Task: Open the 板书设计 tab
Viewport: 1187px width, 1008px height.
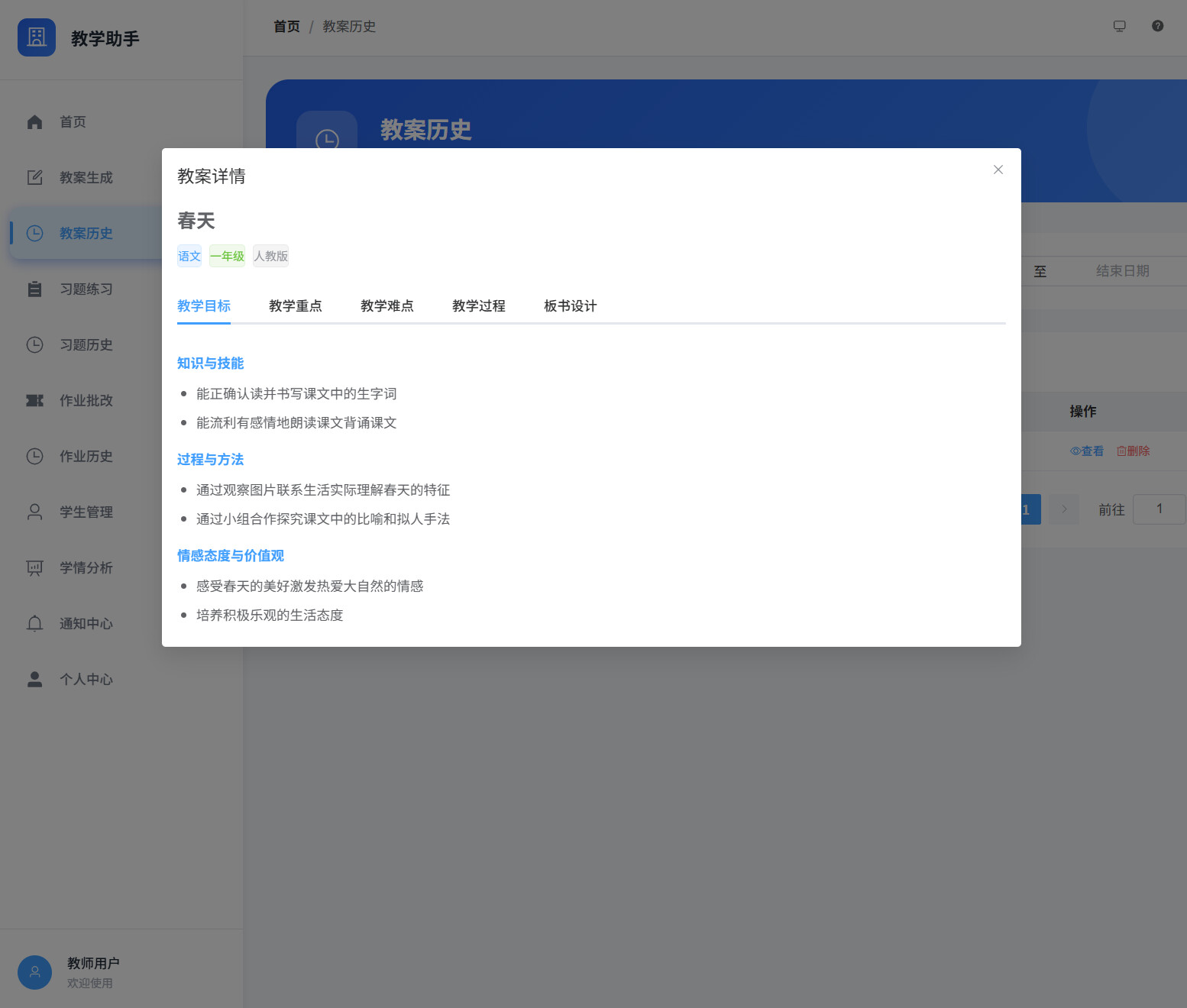Action: [x=570, y=306]
